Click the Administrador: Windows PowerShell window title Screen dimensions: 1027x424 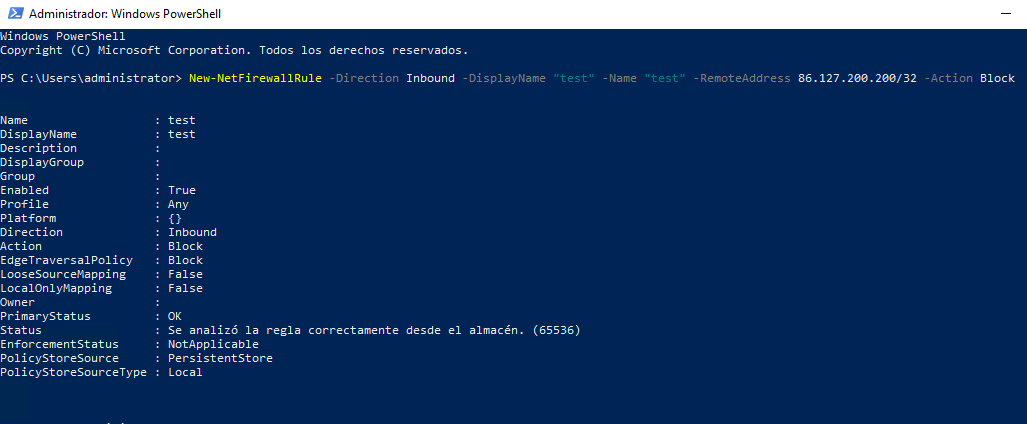[x=125, y=14]
